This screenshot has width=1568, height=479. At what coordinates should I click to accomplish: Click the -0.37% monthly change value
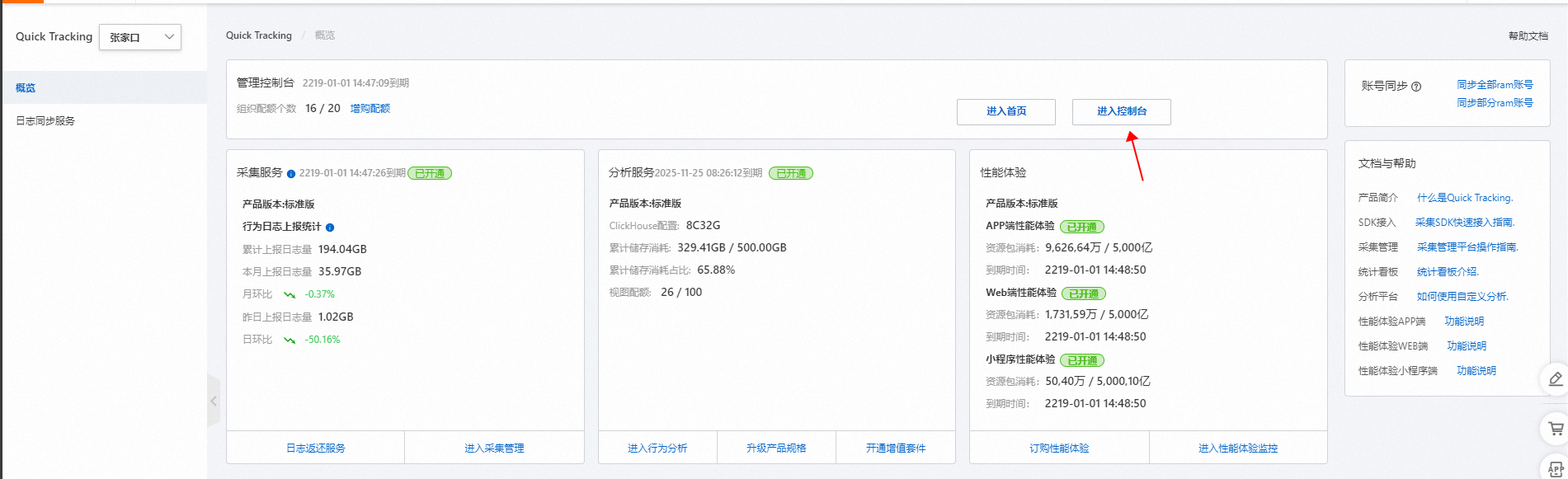point(320,294)
